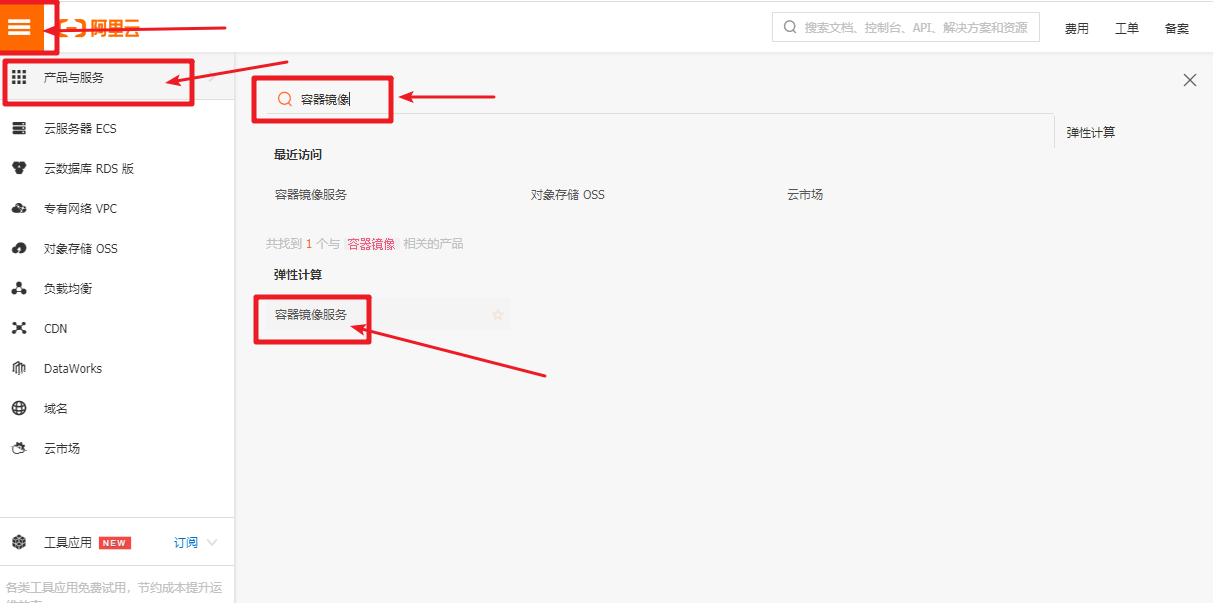Viewport: 1213px width, 603px height.
Task: Click the DataWorks icon
Action: click(19, 368)
